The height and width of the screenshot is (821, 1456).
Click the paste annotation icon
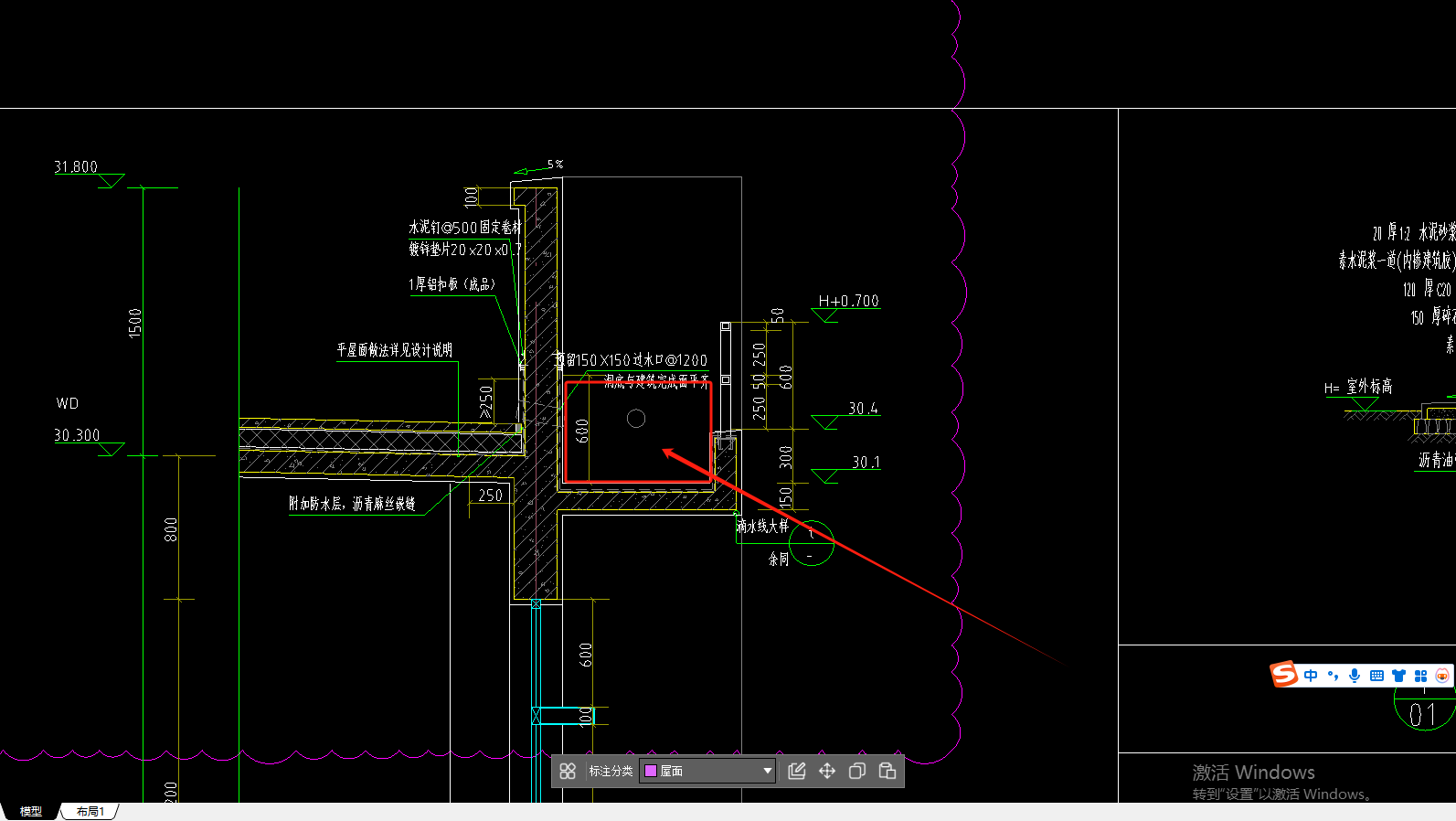tap(887, 771)
